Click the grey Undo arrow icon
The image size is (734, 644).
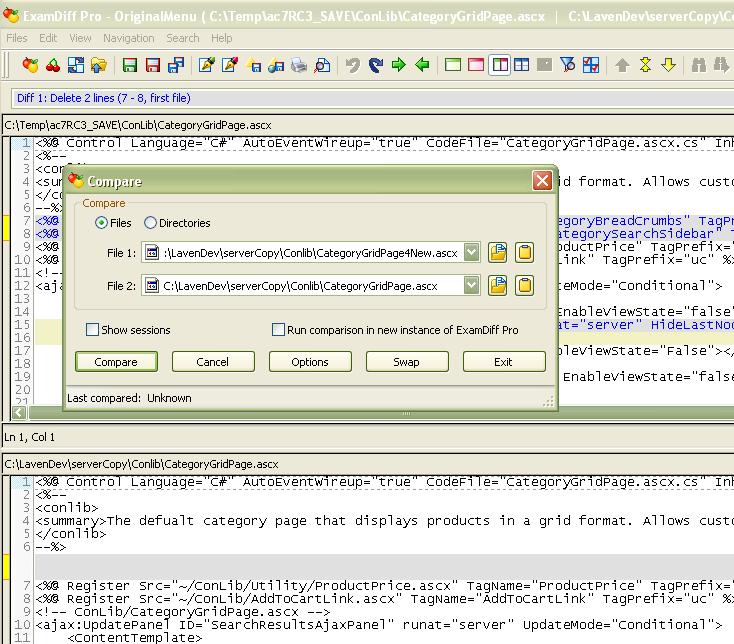pos(353,65)
